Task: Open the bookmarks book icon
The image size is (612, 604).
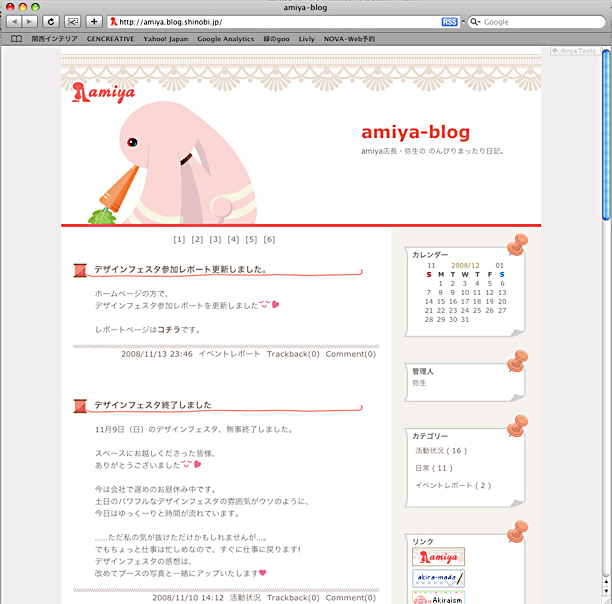Action: pyautogui.click(x=16, y=39)
